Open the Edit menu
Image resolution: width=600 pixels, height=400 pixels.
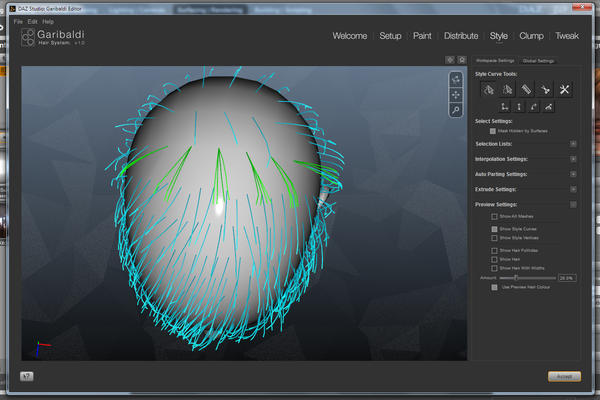click(x=33, y=22)
